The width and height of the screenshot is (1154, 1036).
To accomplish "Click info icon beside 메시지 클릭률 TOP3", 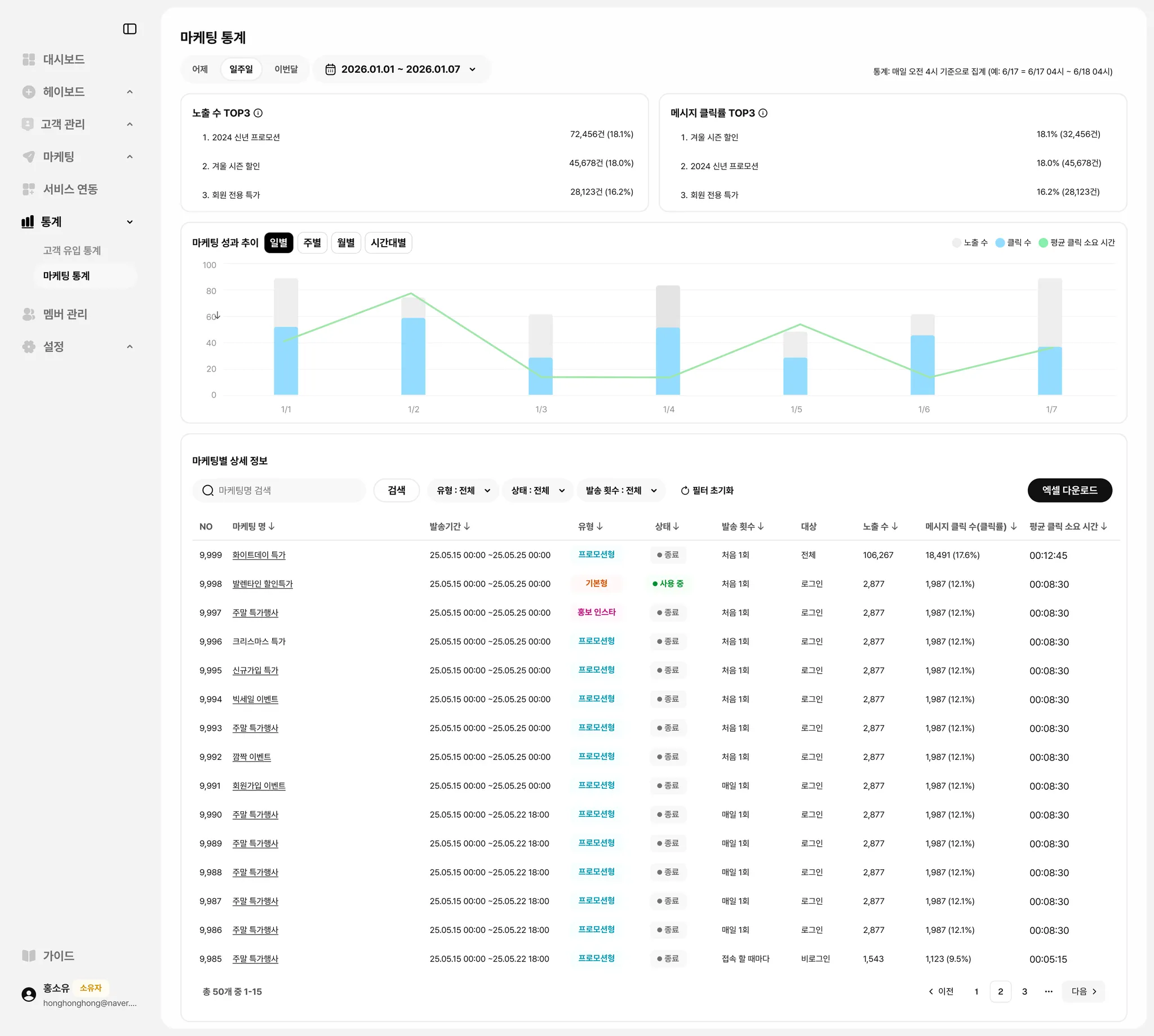I will click(763, 113).
